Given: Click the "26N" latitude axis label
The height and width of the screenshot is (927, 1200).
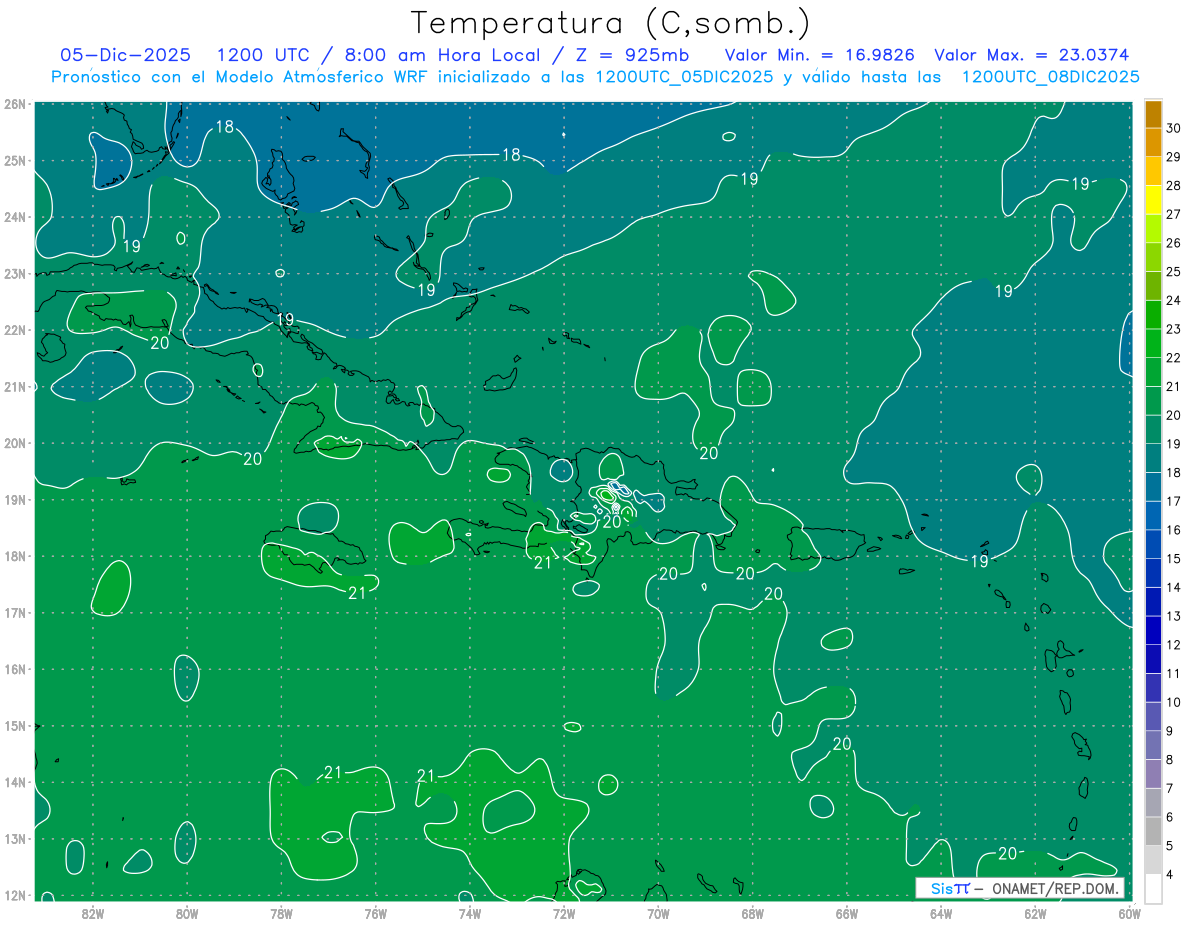Looking at the screenshot, I should pyautogui.click(x=15, y=103).
